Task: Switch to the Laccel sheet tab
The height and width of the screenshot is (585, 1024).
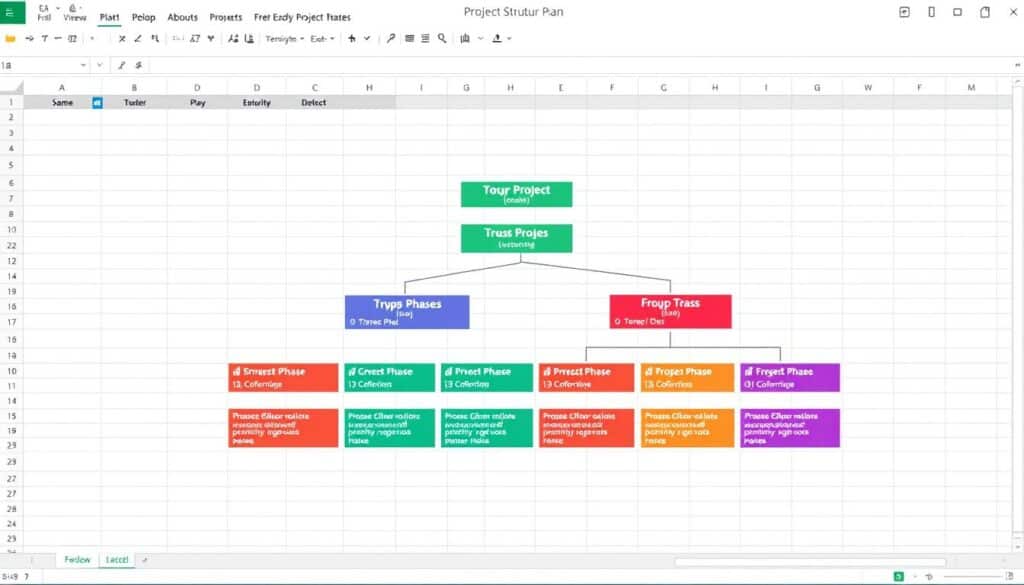Action: 117,560
